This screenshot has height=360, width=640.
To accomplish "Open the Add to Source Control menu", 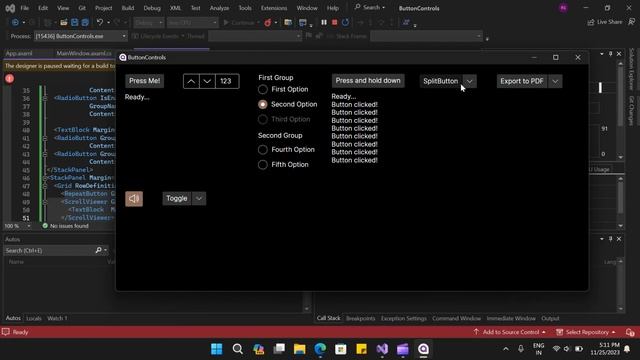I will [509, 332].
